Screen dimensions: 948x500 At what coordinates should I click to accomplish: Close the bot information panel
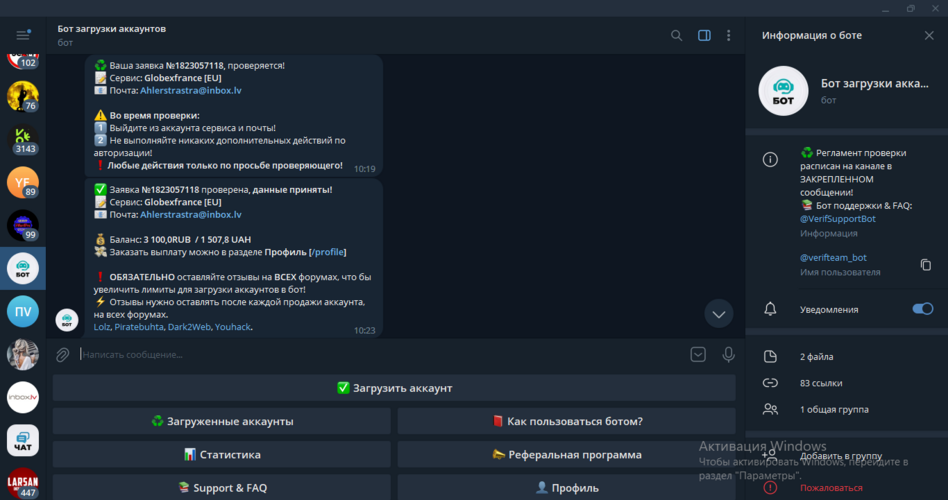929,36
